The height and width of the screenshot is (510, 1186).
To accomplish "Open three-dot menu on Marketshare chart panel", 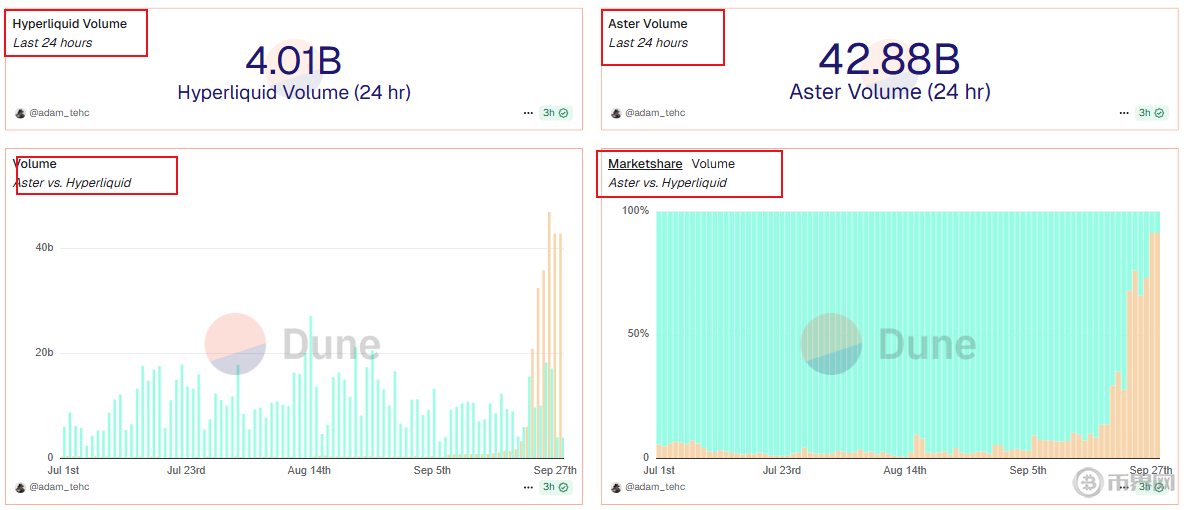I will pyautogui.click(x=1124, y=487).
